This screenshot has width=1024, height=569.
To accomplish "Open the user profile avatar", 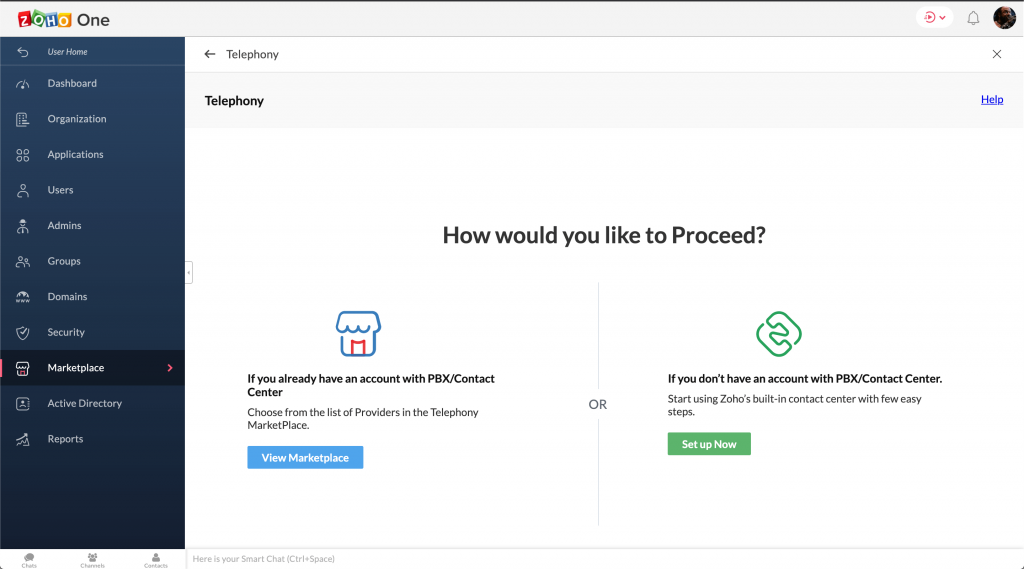I will click(1004, 18).
